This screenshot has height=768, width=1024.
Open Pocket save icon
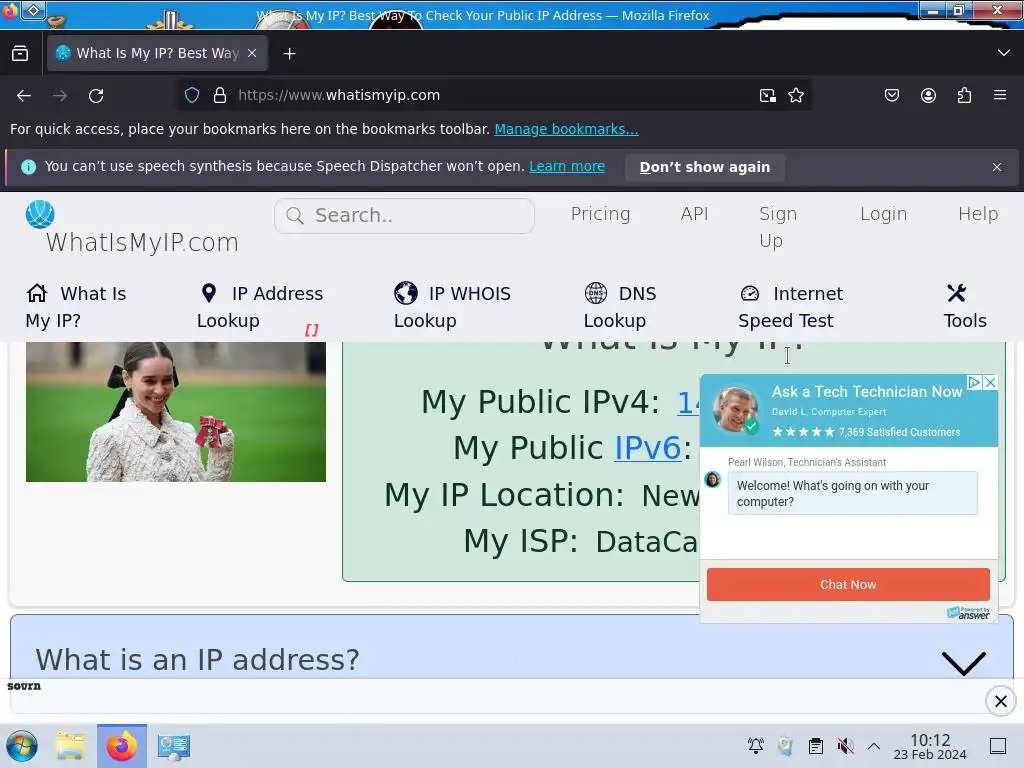click(892, 96)
